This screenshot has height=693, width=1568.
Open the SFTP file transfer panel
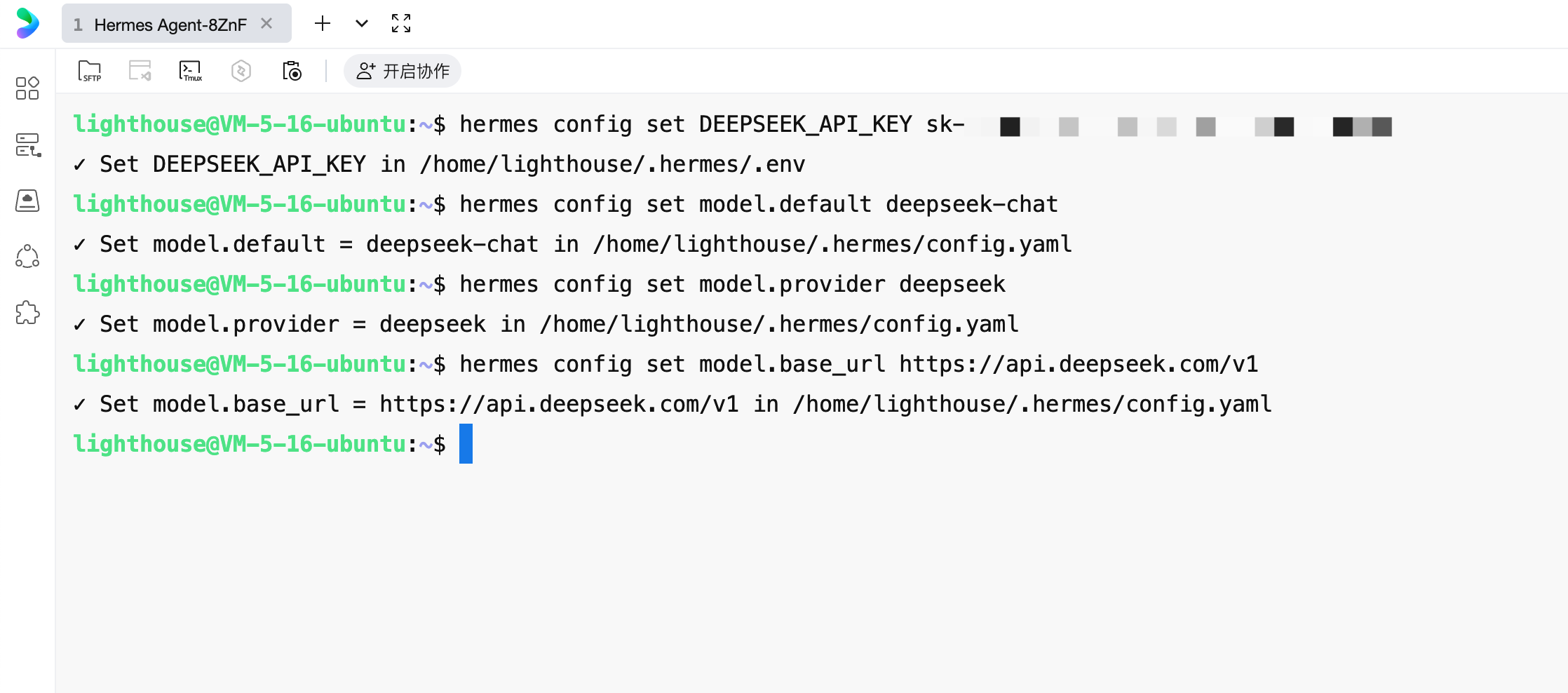(x=90, y=71)
